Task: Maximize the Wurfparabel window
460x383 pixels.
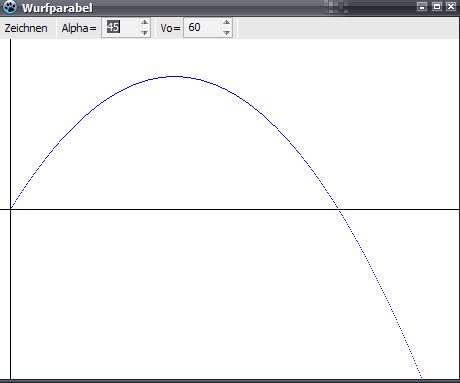Action: click(x=437, y=6)
